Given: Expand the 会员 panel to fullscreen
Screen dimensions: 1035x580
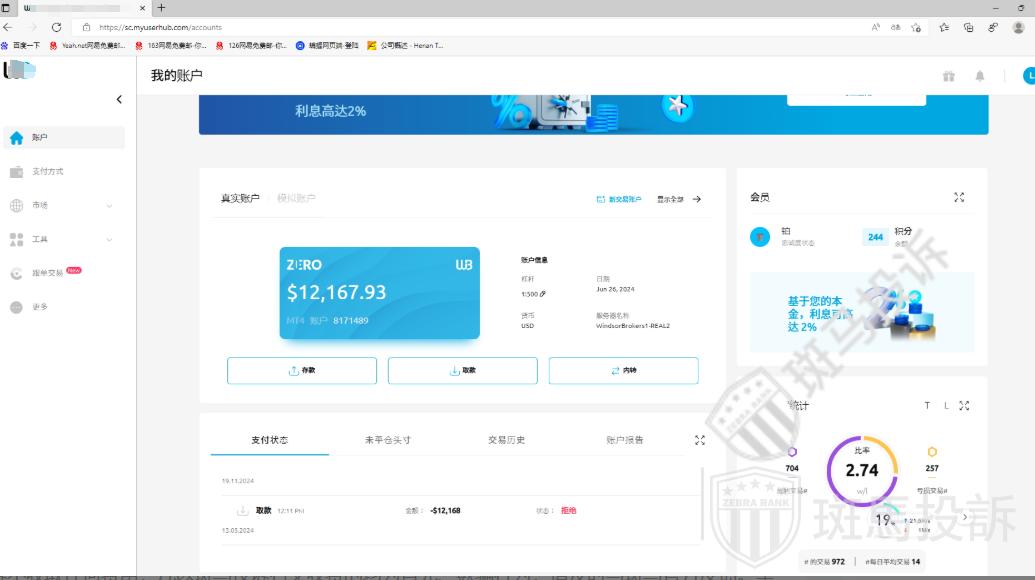Looking at the screenshot, I should [x=959, y=198].
